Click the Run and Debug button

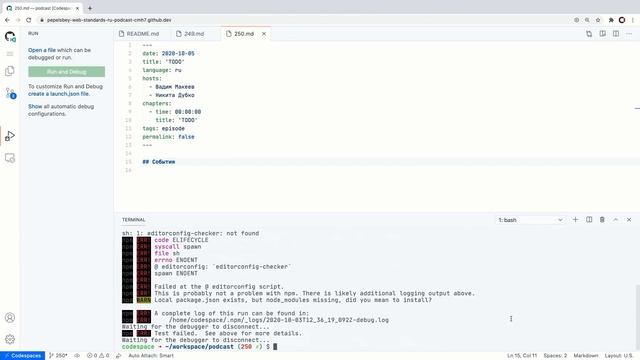[67, 72]
